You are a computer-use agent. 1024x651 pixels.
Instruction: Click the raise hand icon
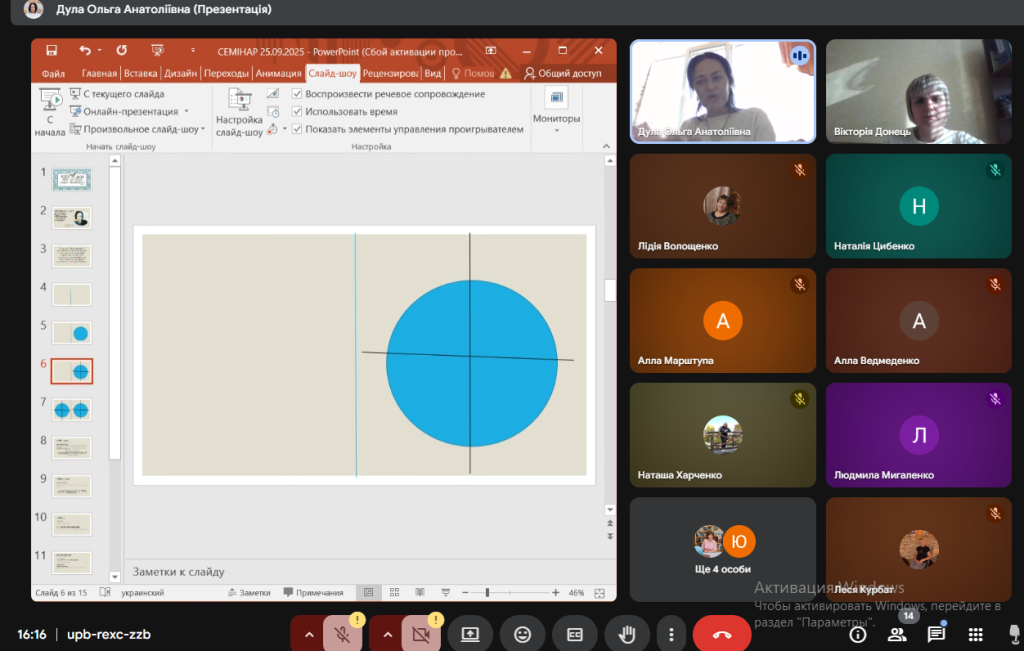(x=627, y=634)
